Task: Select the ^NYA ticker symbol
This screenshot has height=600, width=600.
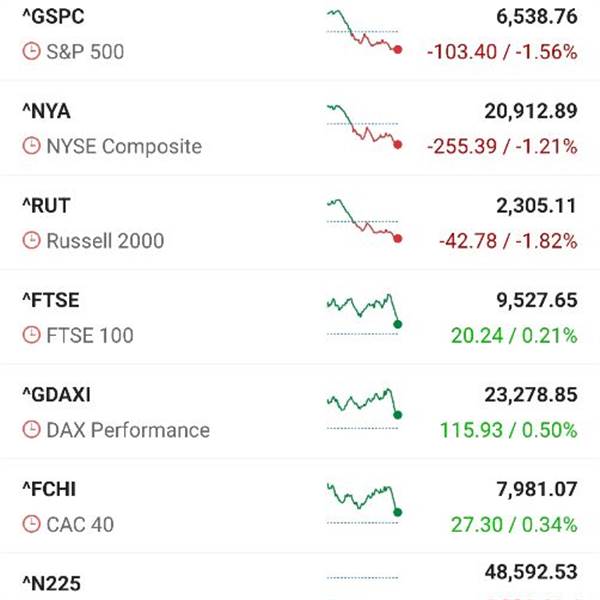Action: (46, 111)
